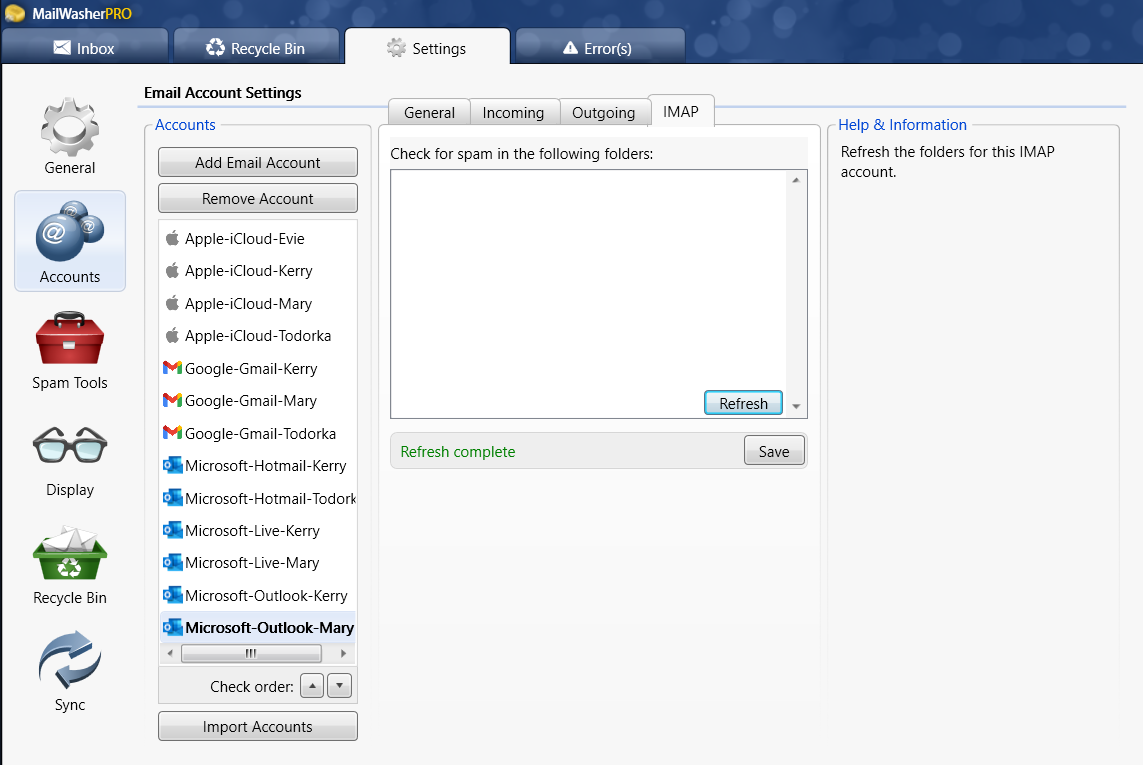Click accounts list scroll right arrow
This screenshot has height=765, width=1143.
[343, 653]
